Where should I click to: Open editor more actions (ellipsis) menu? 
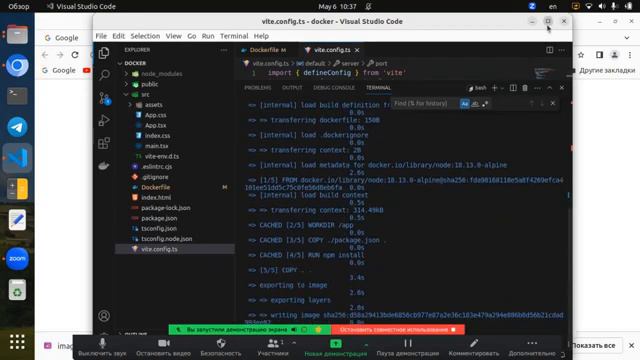point(562,50)
